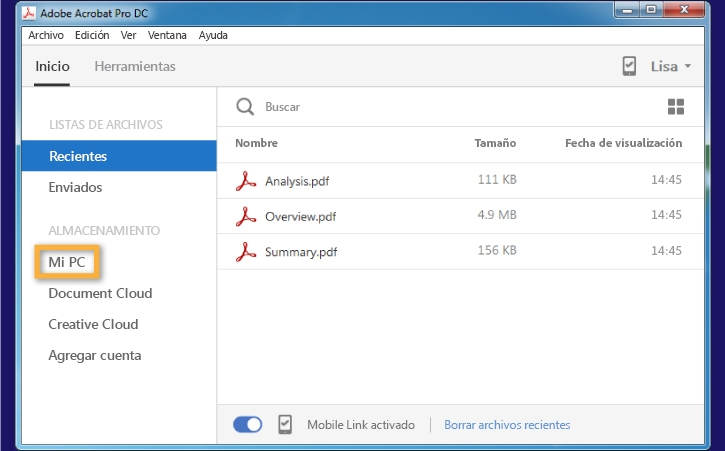Select the Inicio tab
725x451 pixels.
point(52,67)
